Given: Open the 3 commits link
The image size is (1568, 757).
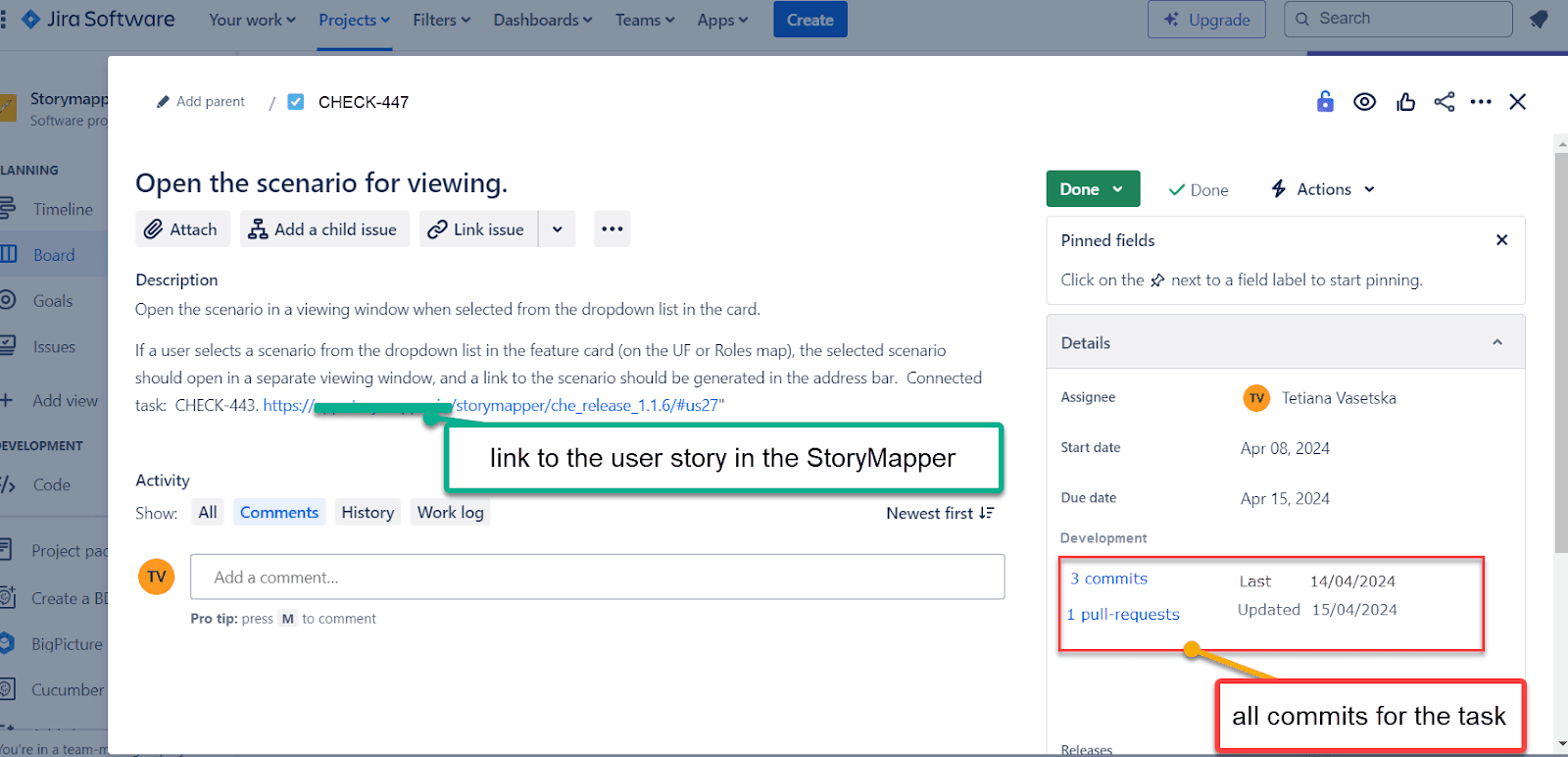Looking at the screenshot, I should coord(1108,579).
